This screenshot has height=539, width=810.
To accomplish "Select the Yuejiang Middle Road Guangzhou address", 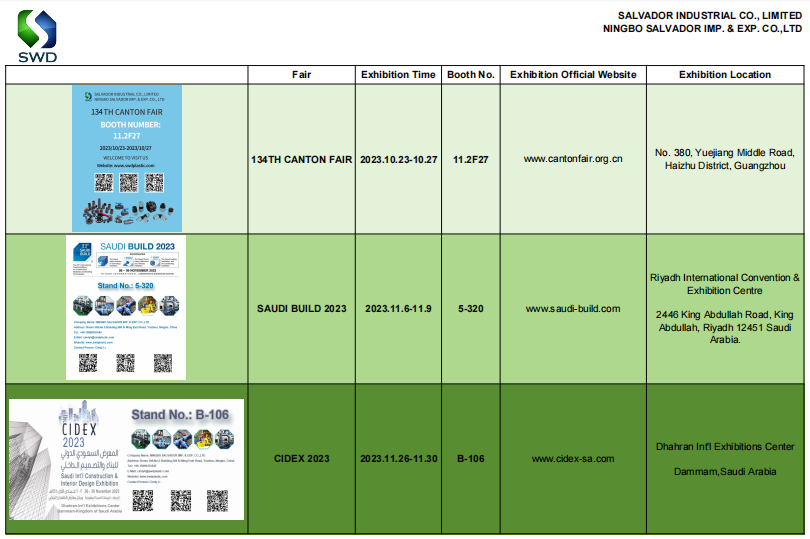I will (725, 159).
